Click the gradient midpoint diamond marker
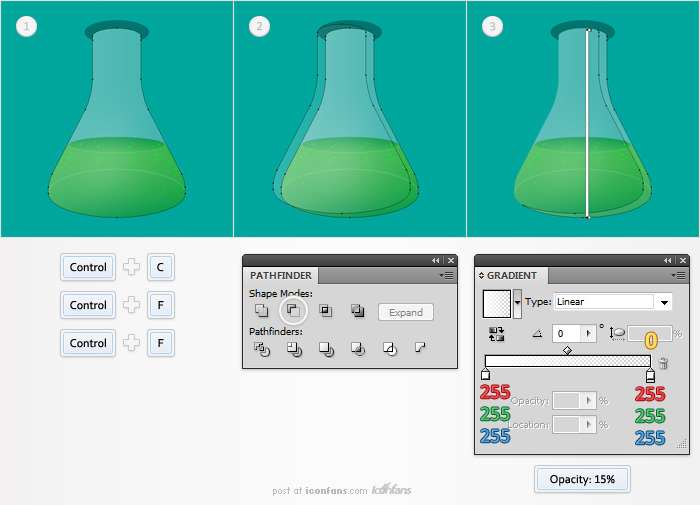Viewport: 700px width, 505px height. 567,351
